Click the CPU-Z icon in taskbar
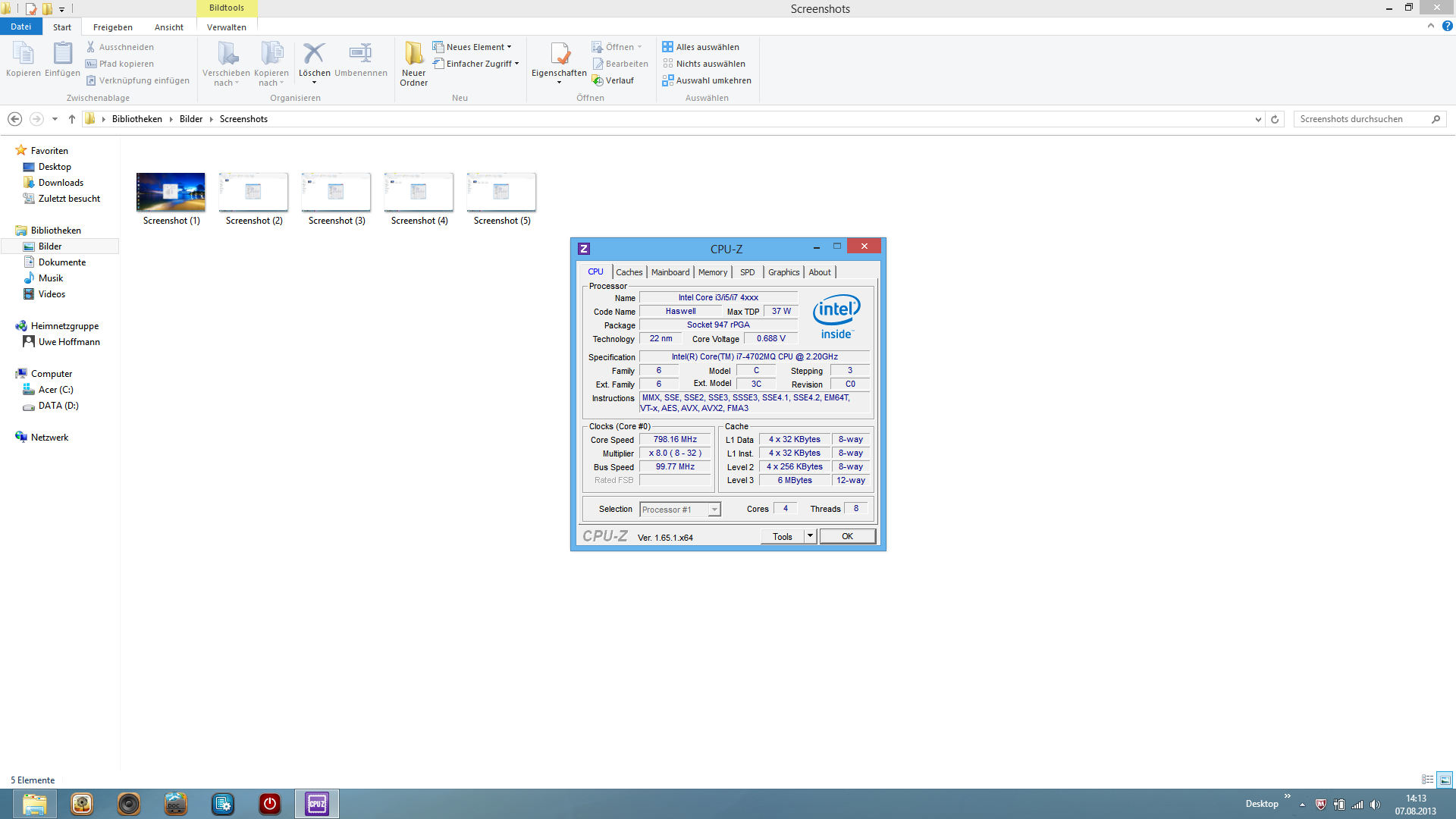 tap(316, 804)
